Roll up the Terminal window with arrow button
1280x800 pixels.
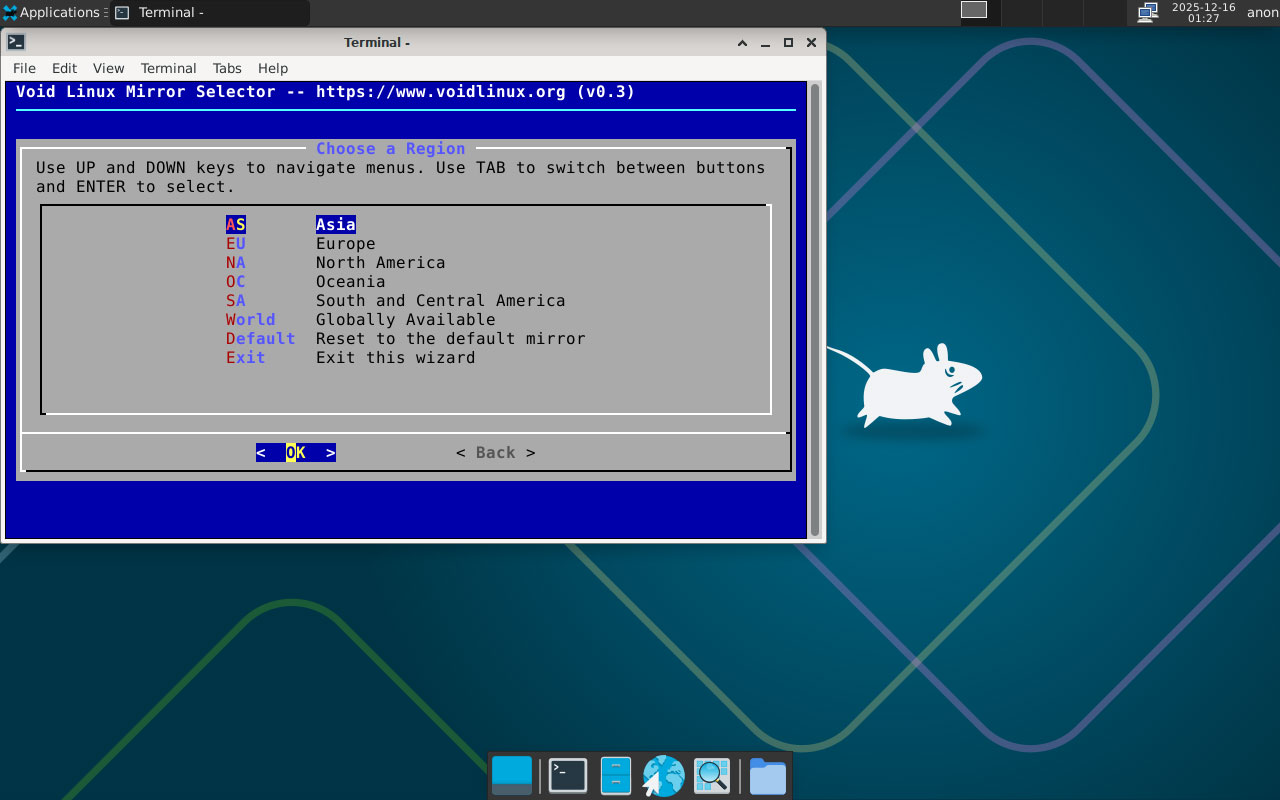742,42
